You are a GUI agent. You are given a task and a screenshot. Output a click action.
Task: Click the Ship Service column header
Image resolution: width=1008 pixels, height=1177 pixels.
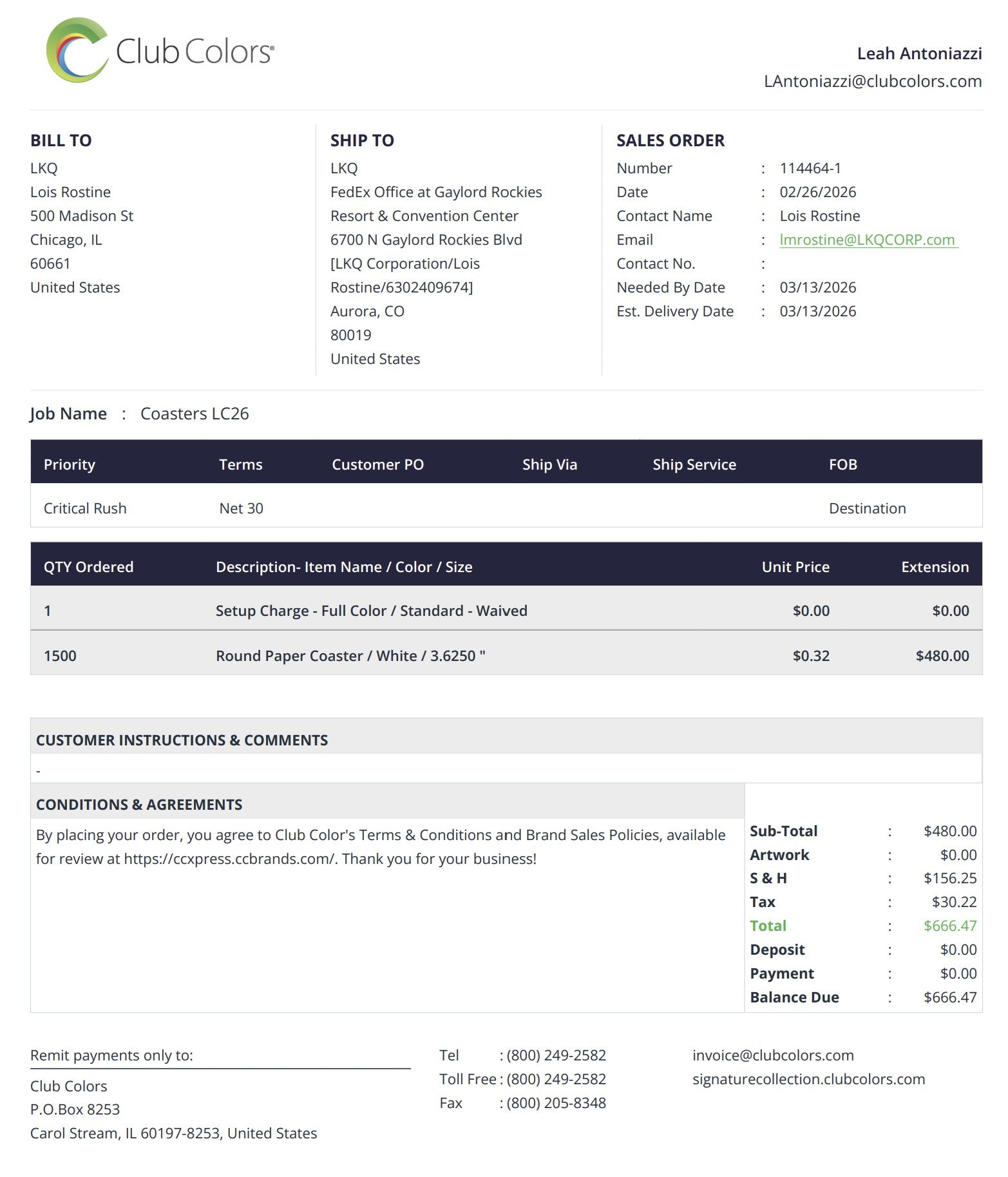pos(694,464)
